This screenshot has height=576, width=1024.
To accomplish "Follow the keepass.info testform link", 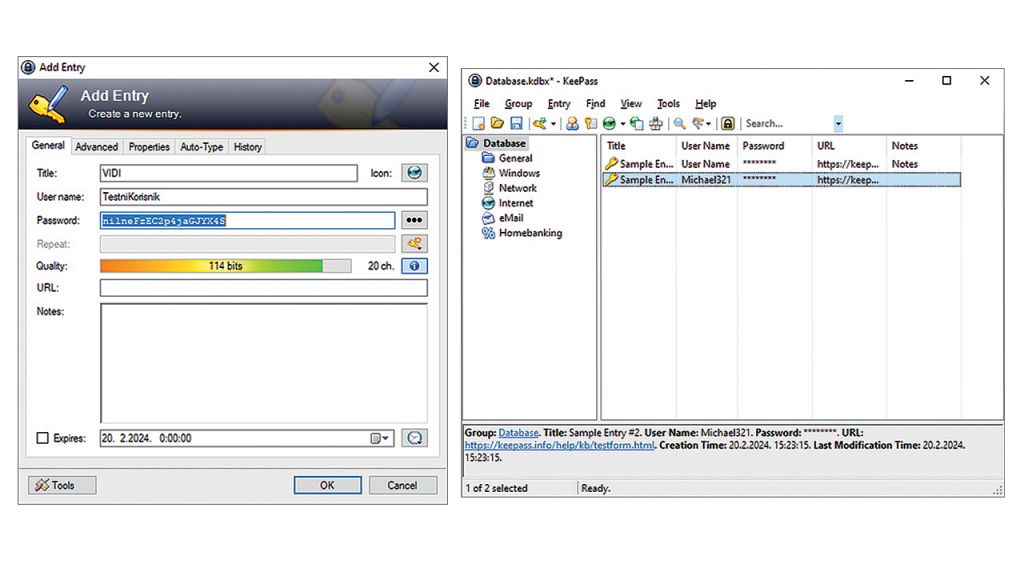I will (x=560, y=445).
